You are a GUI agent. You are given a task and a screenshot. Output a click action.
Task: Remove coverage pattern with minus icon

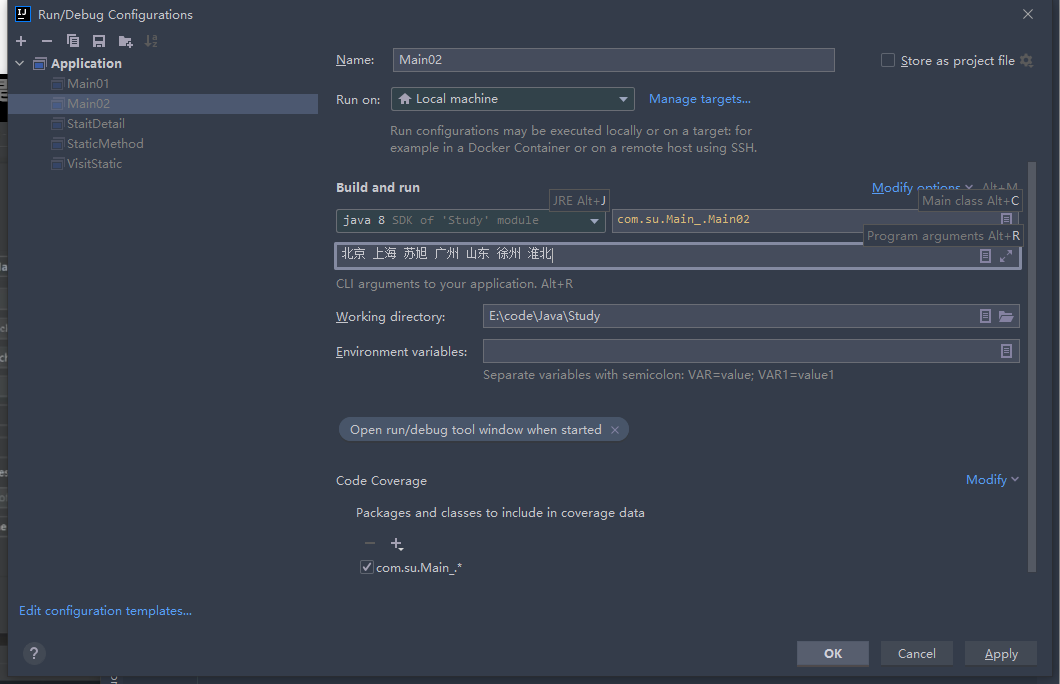pos(370,543)
